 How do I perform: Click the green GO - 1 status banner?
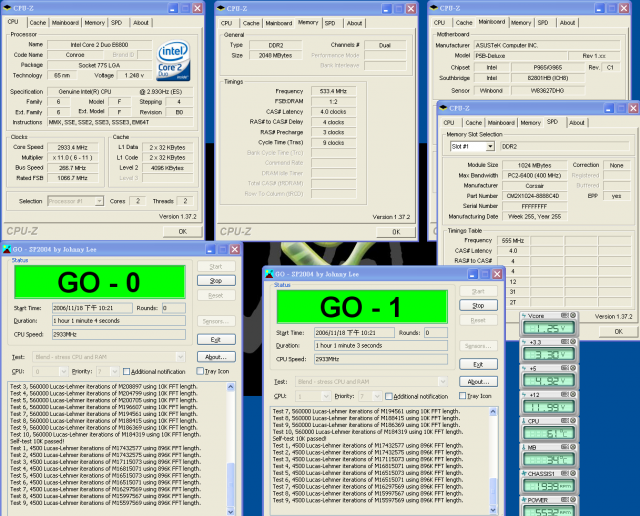point(362,307)
